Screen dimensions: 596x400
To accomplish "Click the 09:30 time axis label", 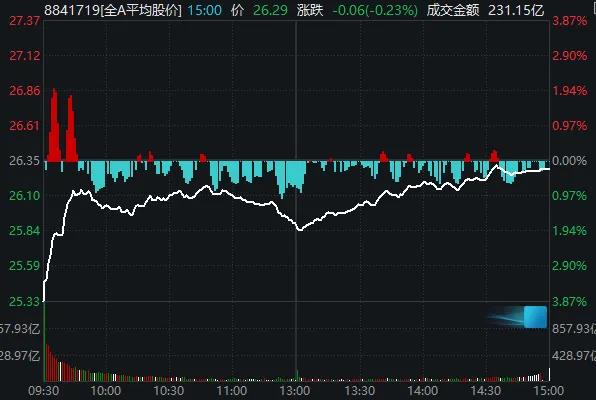I will pyautogui.click(x=44, y=390).
